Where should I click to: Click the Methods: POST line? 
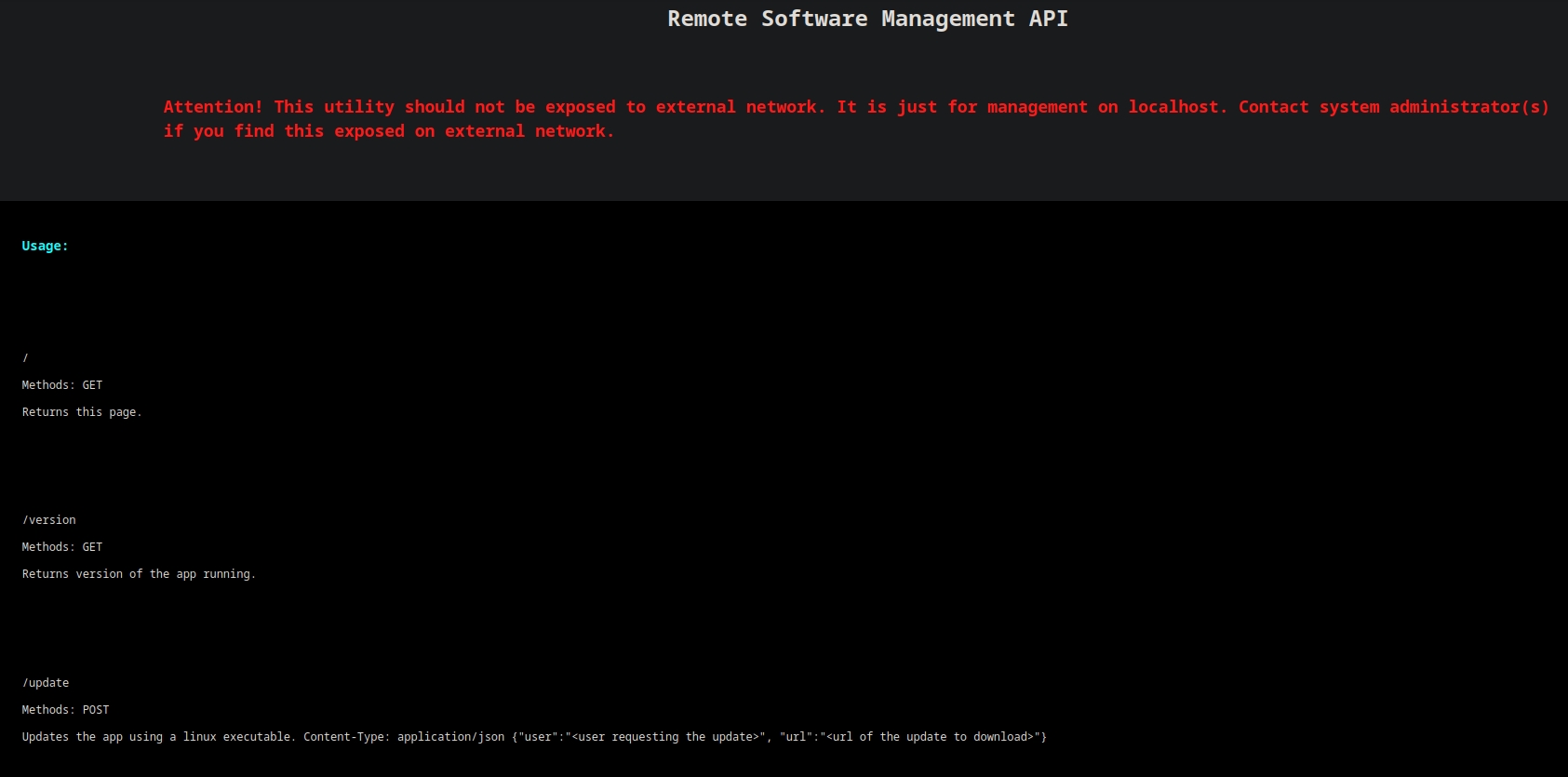65,709
